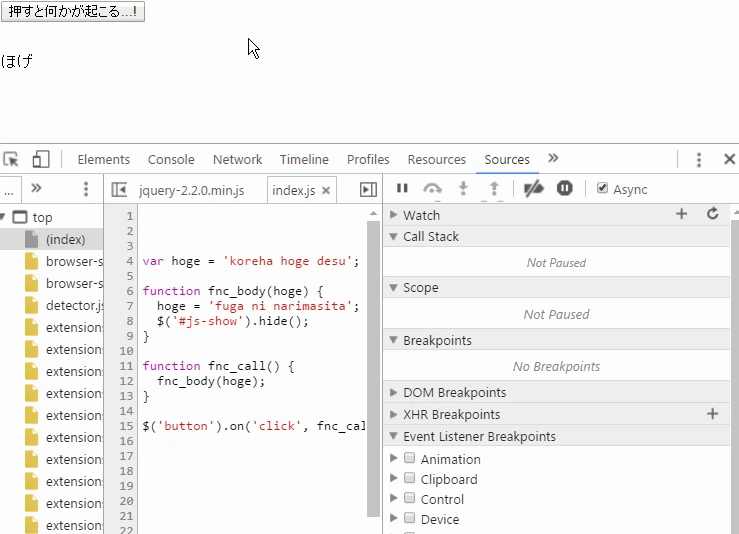This screenshot has height=534, width=739.
Task: Expand Device event category arrow
Action: (394, 518)
